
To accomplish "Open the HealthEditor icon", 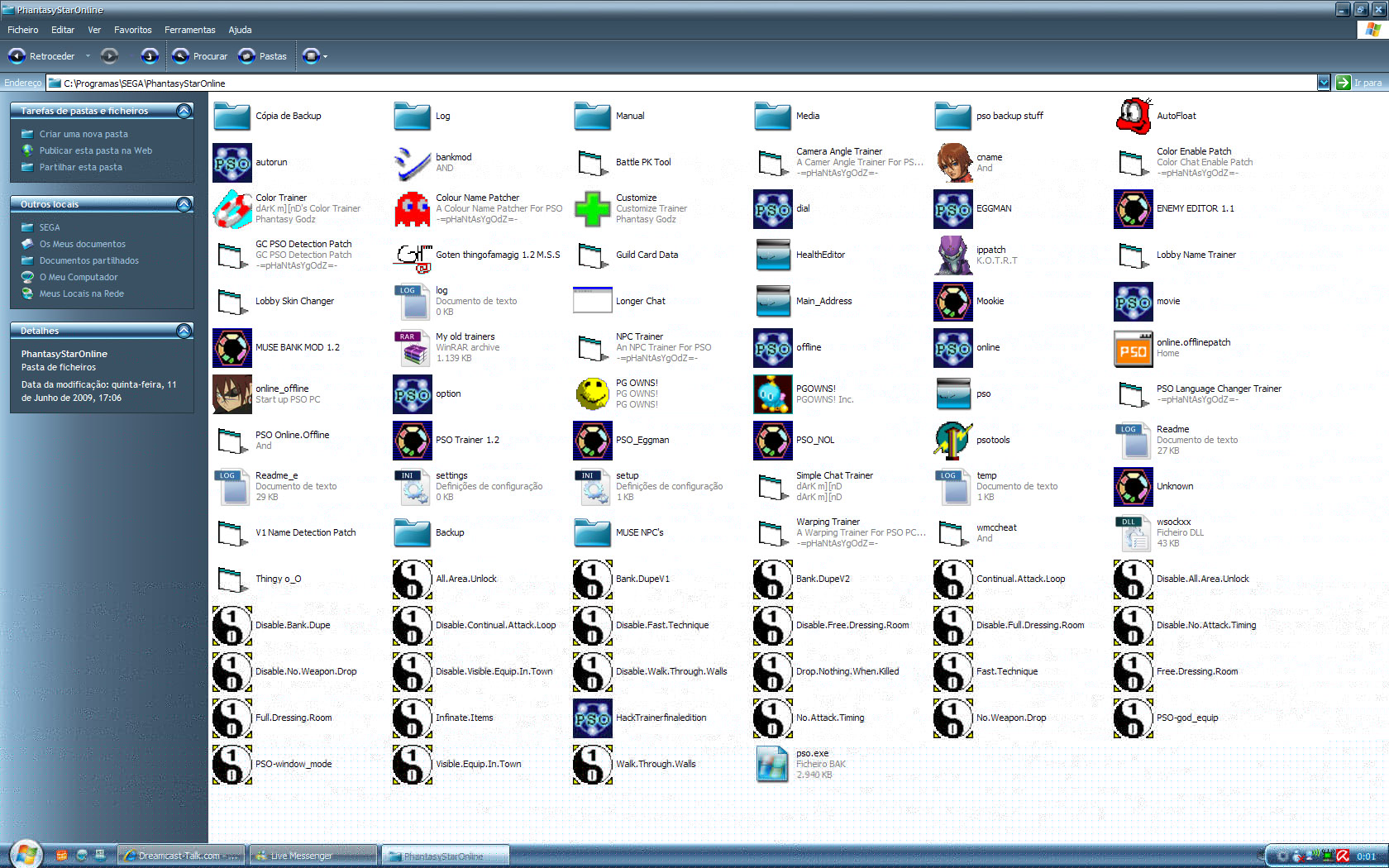I will (772, 255).
